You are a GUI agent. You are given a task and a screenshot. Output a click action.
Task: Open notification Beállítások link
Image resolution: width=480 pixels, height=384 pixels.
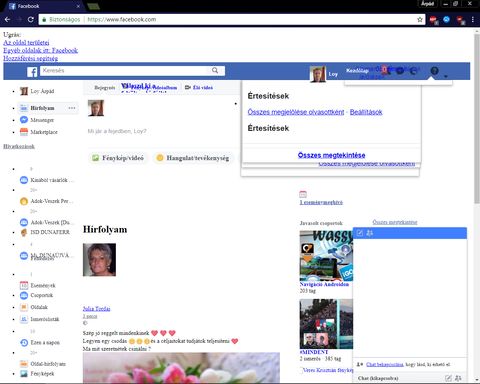tap(366, 112)
